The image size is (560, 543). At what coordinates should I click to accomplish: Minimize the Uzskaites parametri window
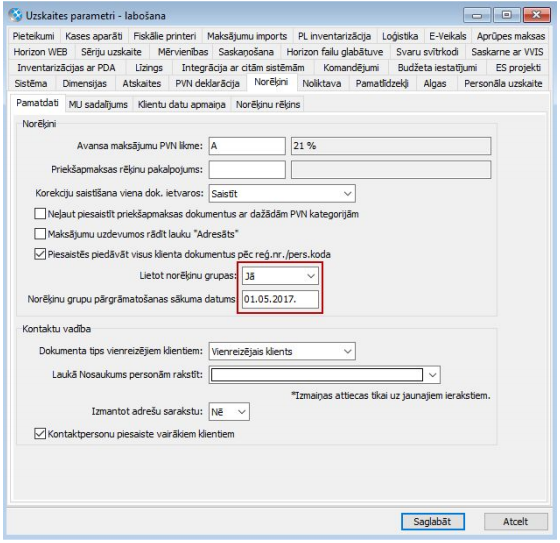(x=477, y=15)
